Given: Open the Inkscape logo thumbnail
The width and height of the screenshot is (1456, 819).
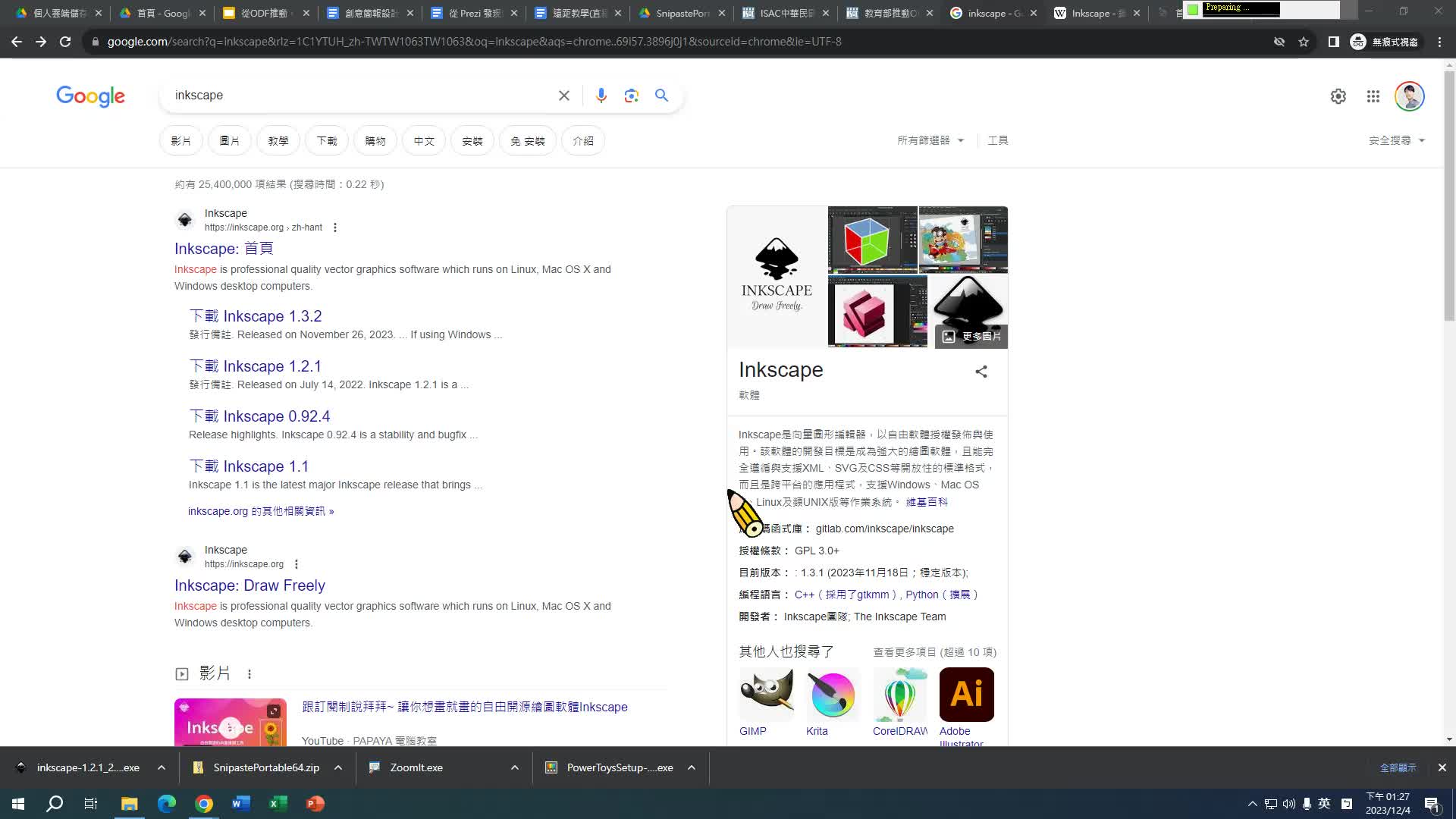Looking at the screenshot, I should (x=777, y=277).
